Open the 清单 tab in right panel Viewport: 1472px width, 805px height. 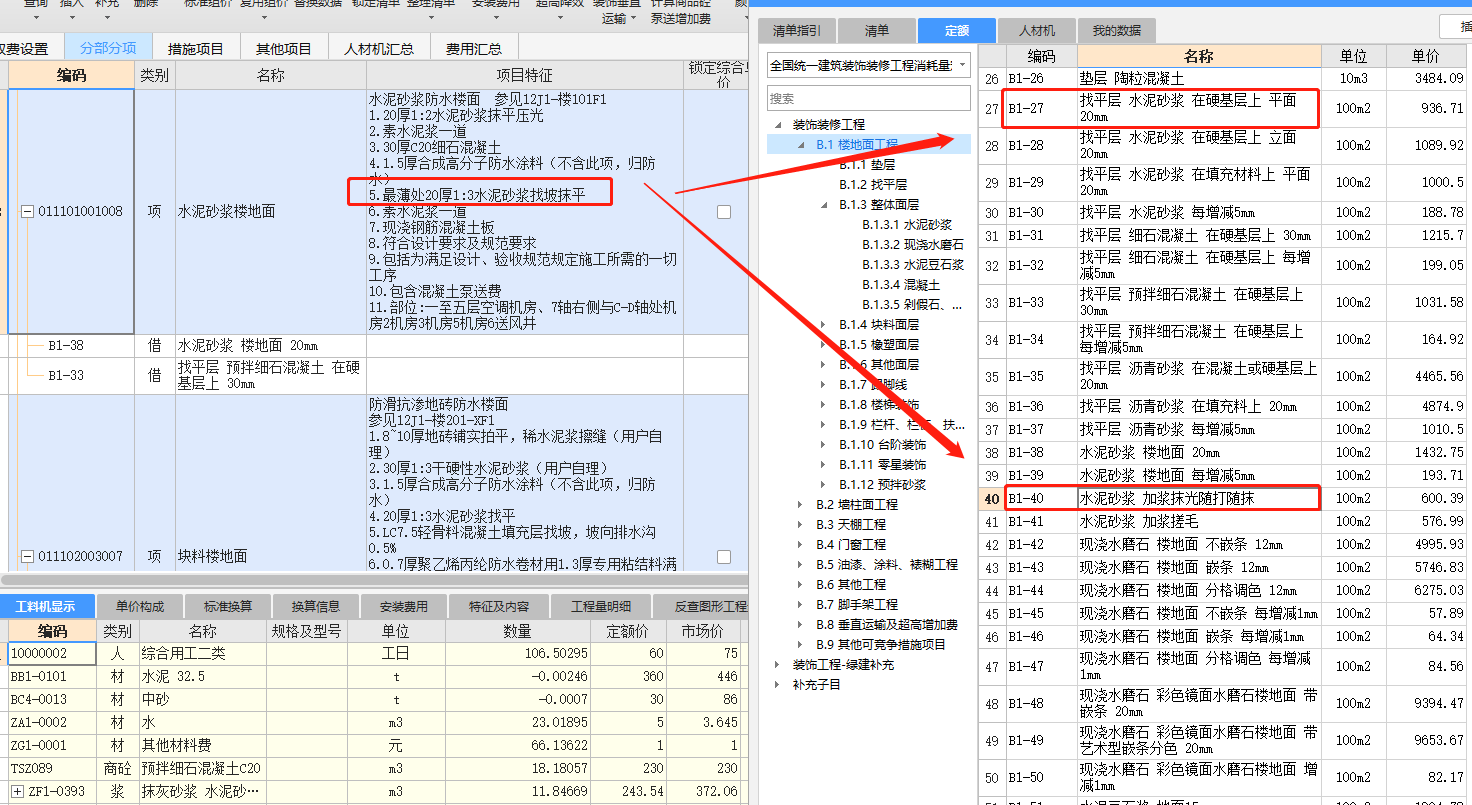point(876,31)
